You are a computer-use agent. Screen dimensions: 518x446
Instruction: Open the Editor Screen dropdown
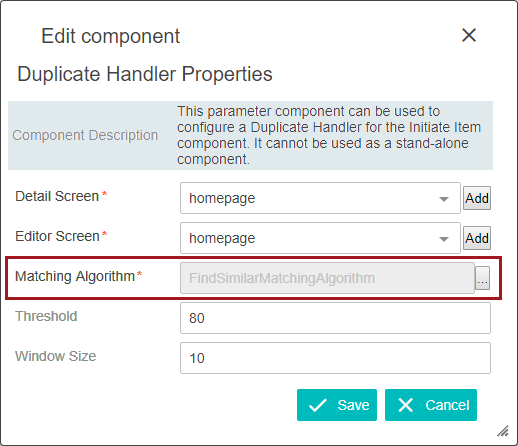(x=320, y=238)
